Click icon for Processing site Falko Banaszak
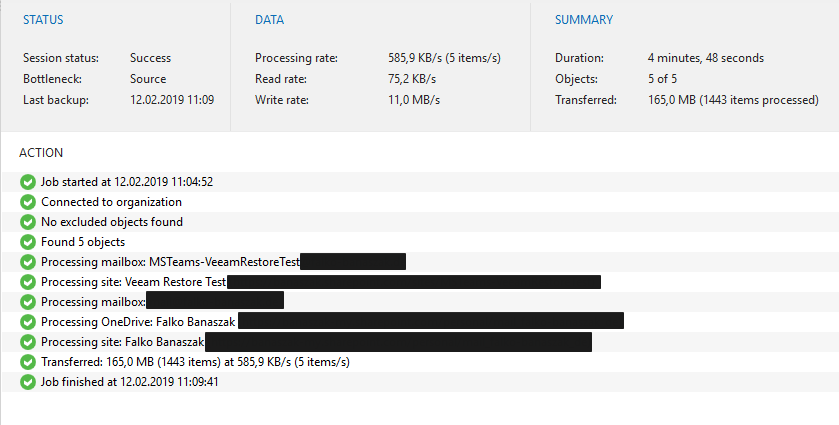Screen dimensions: 839x425 click(28, 342)
